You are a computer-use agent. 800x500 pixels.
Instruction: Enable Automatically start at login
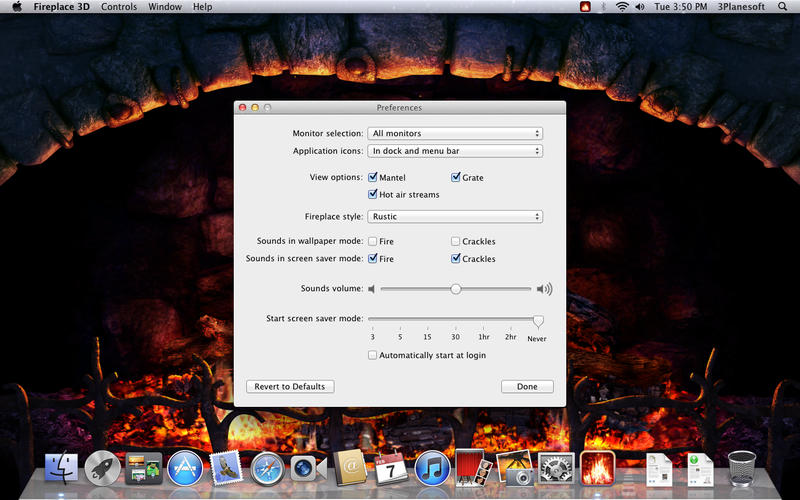(372, 355)
